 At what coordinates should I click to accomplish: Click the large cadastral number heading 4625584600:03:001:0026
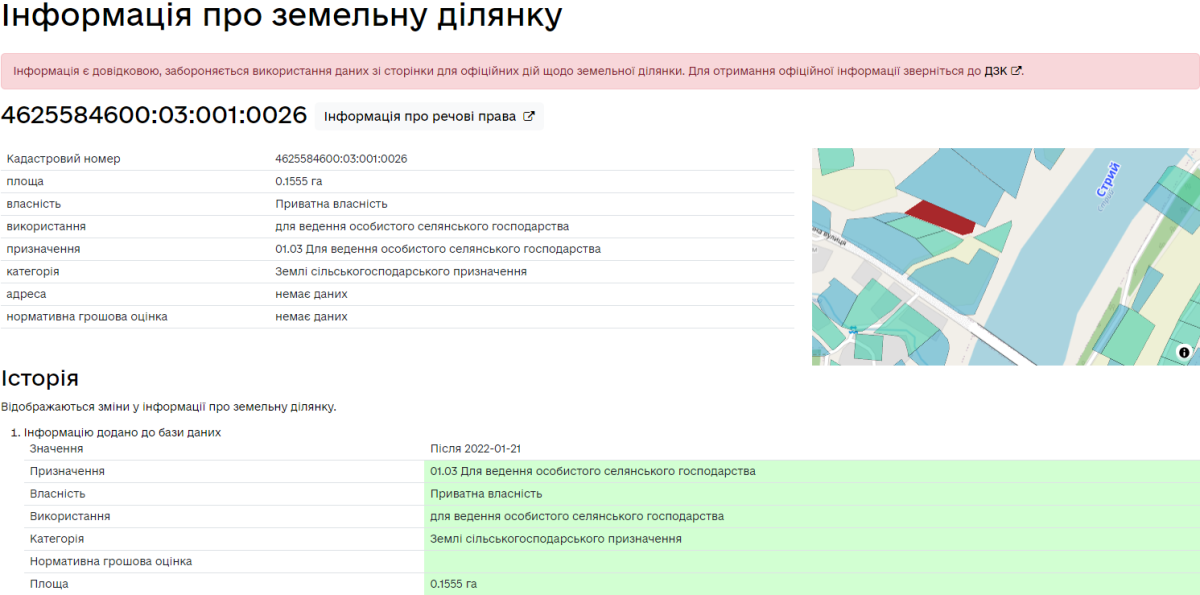click(154, 115)
